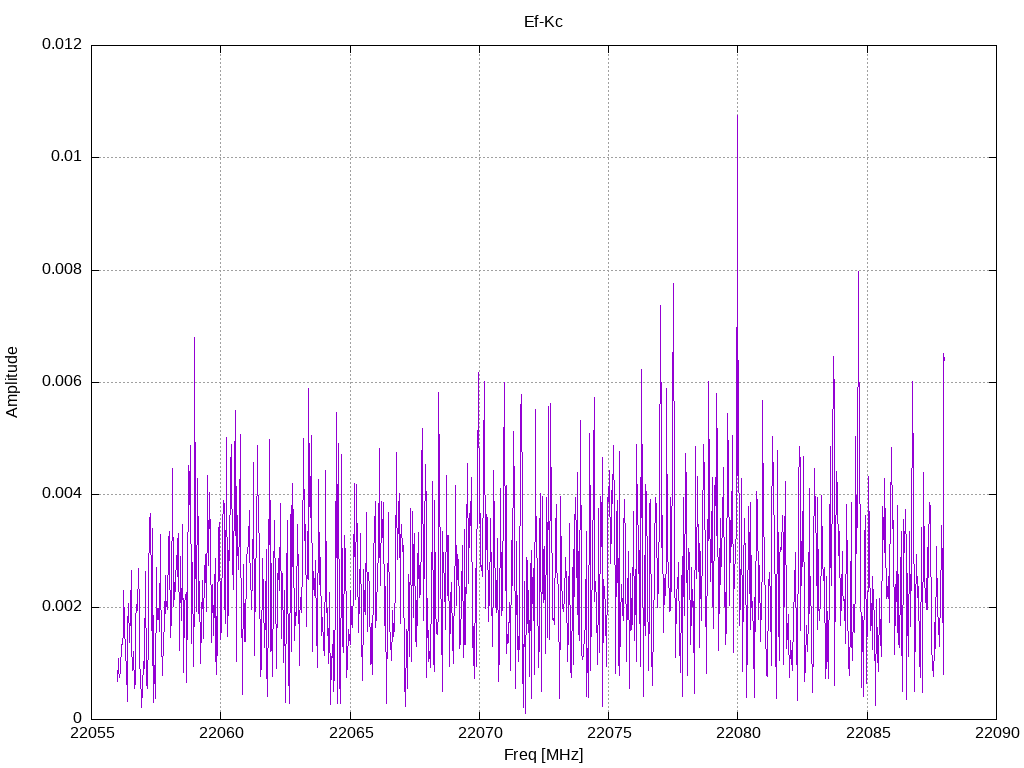Click the x-axis tick label 22075

coord(609,733)
